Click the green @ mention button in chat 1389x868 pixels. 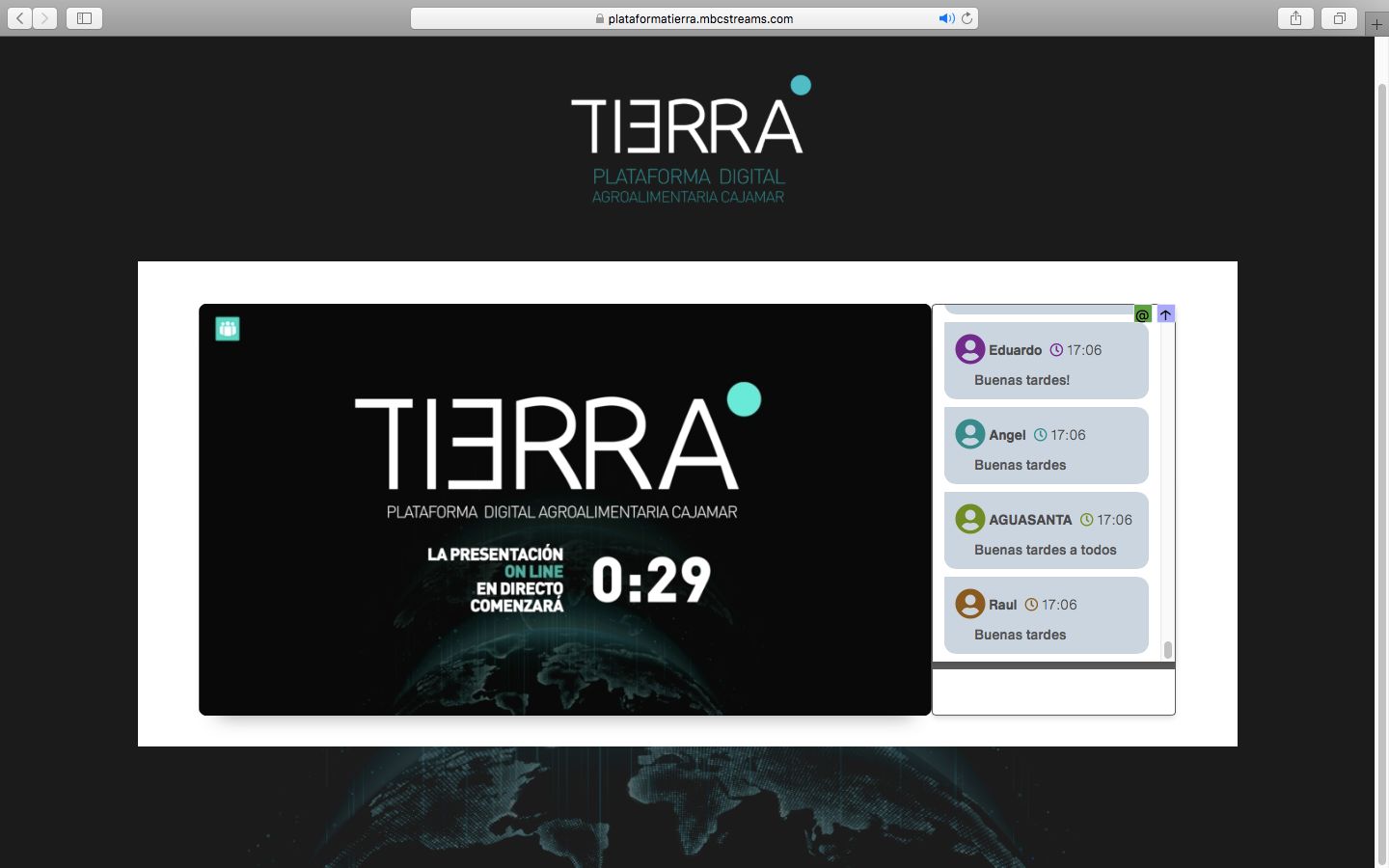click(1143, 314)
